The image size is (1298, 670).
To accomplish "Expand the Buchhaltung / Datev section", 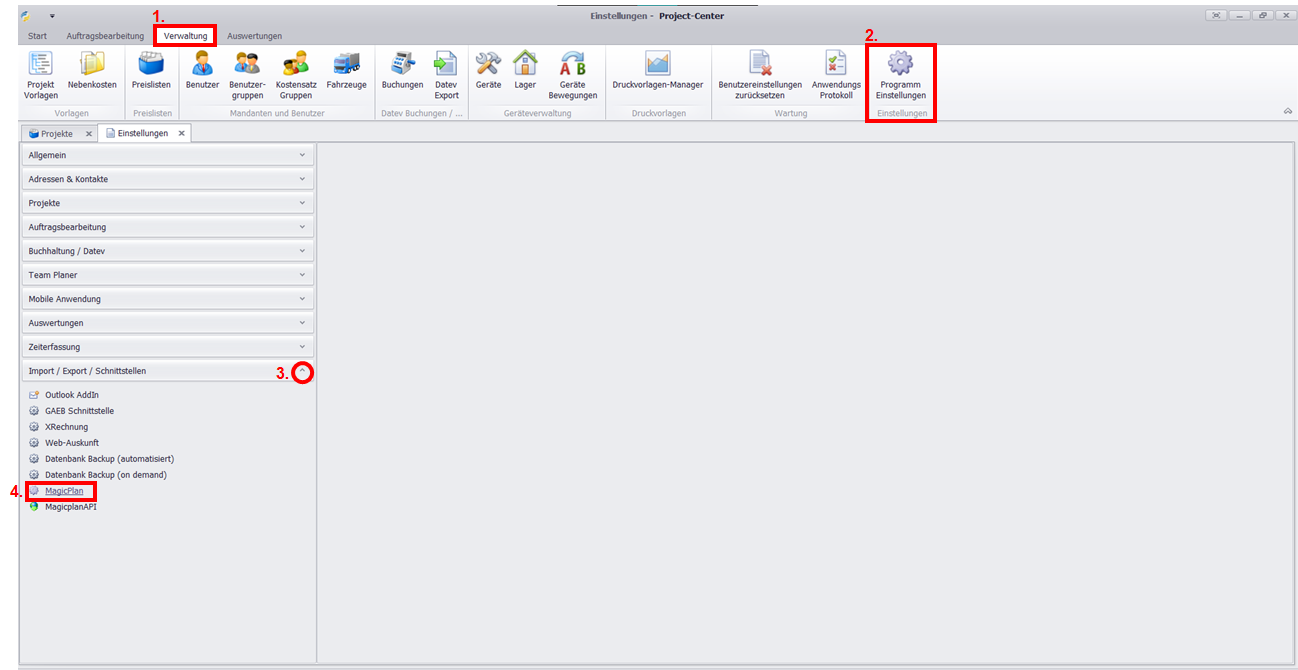I will [168, 251].
